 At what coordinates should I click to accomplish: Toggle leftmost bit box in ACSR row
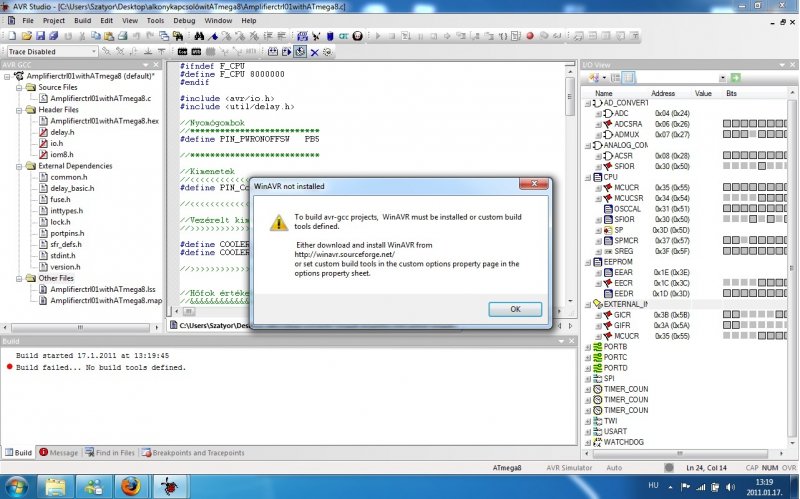point(727,156)
